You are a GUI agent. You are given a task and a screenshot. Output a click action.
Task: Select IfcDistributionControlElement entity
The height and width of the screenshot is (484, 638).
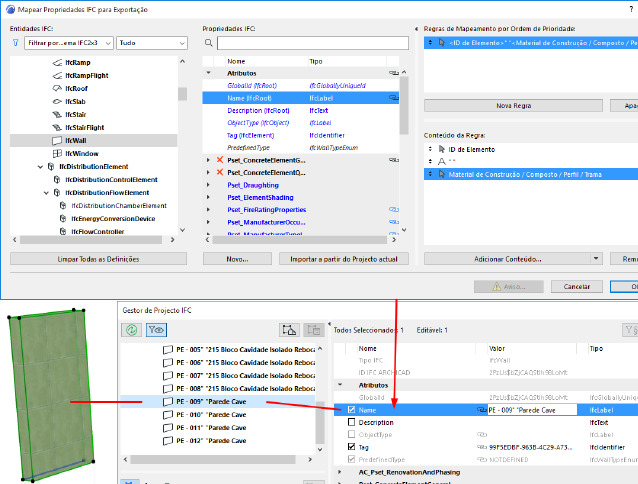pos(111,180)
